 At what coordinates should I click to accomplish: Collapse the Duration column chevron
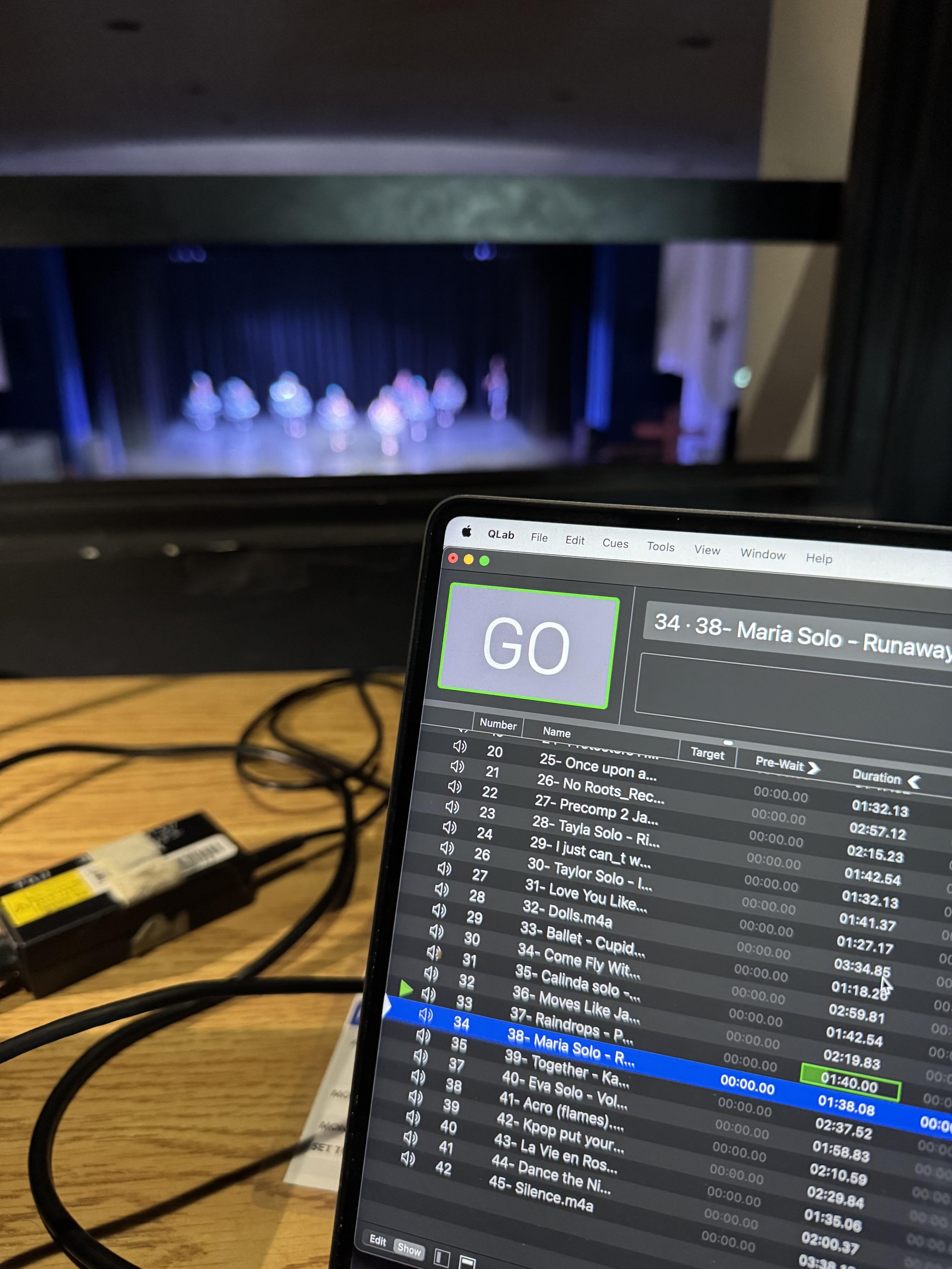(x=914, y=781)
